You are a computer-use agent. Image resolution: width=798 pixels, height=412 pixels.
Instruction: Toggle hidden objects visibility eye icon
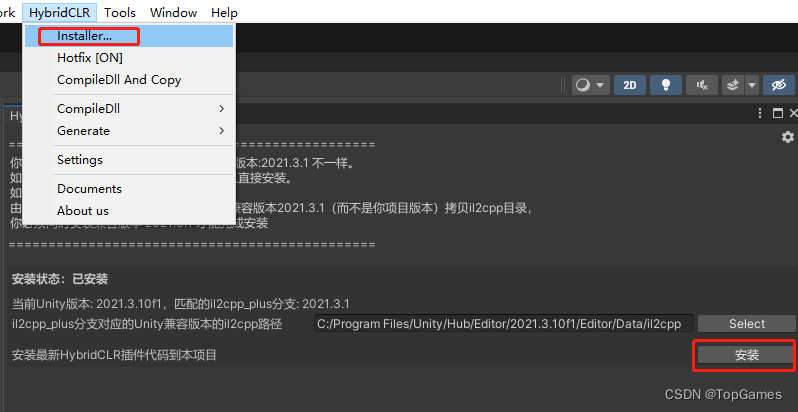[x=779, y=85]
